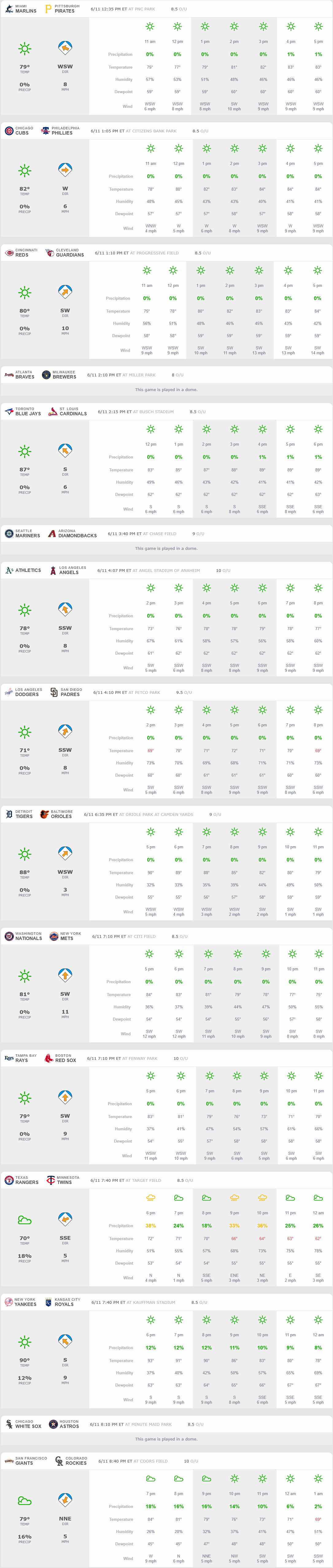The height and width of the screenshot is (1568, 333).
Task: Click the Miami Marlins team logo
Action: coord(9,9)
